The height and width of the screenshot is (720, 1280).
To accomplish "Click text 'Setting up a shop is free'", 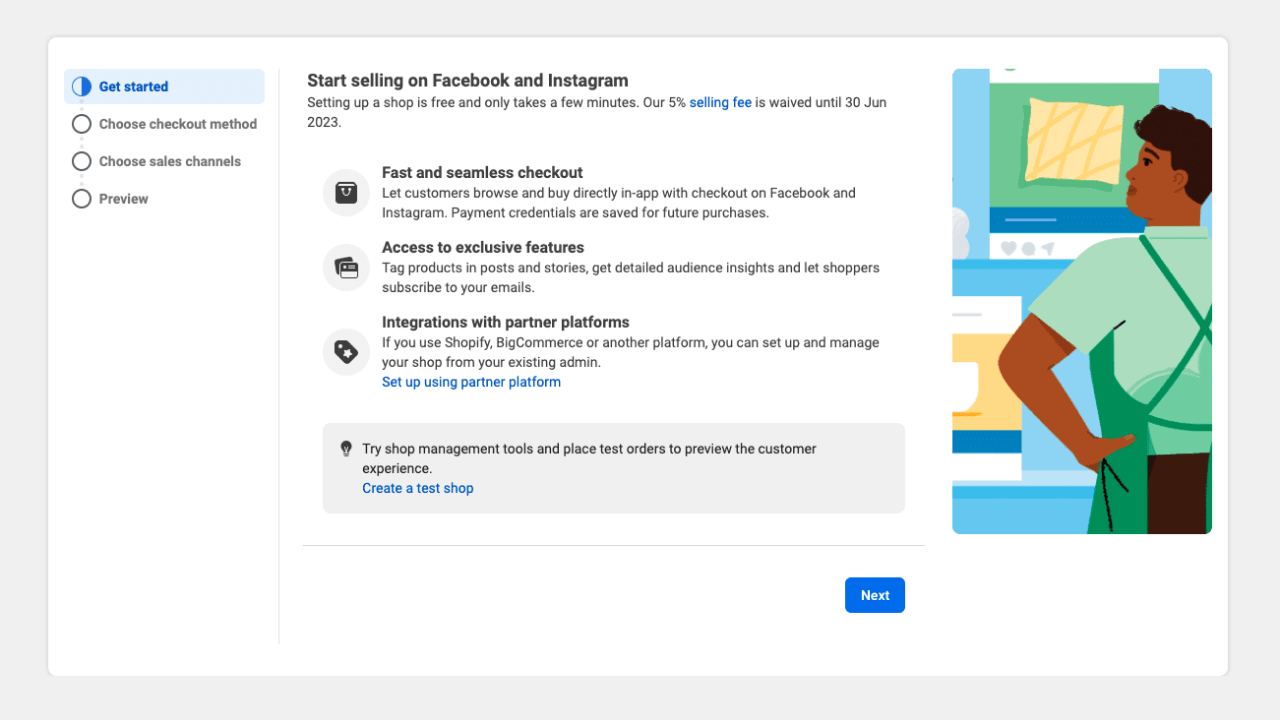I will 384,102.
